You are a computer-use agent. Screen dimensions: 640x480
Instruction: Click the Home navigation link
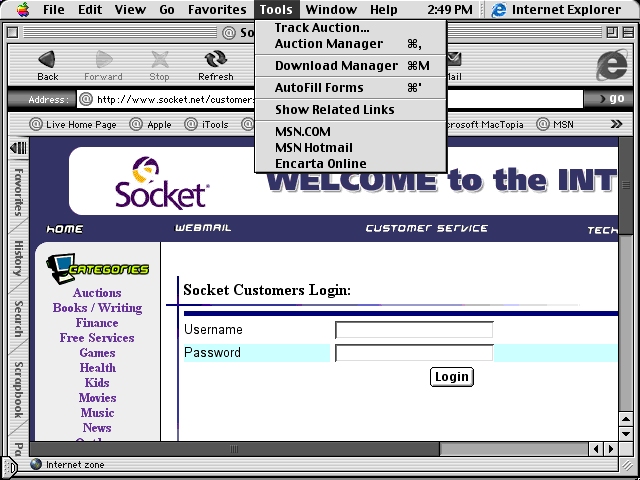(x=65, y=229)
